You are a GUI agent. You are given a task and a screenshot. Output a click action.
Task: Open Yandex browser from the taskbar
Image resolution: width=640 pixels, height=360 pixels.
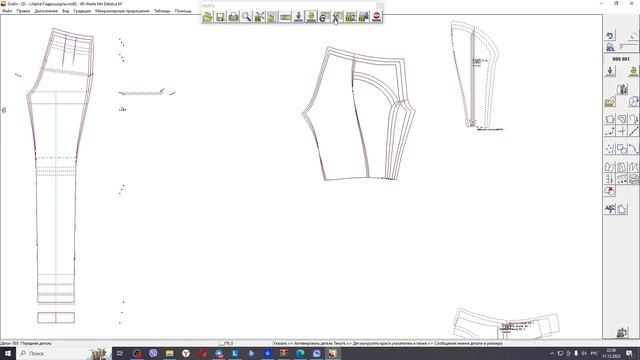pyautogui.click(x=186, y=353)
